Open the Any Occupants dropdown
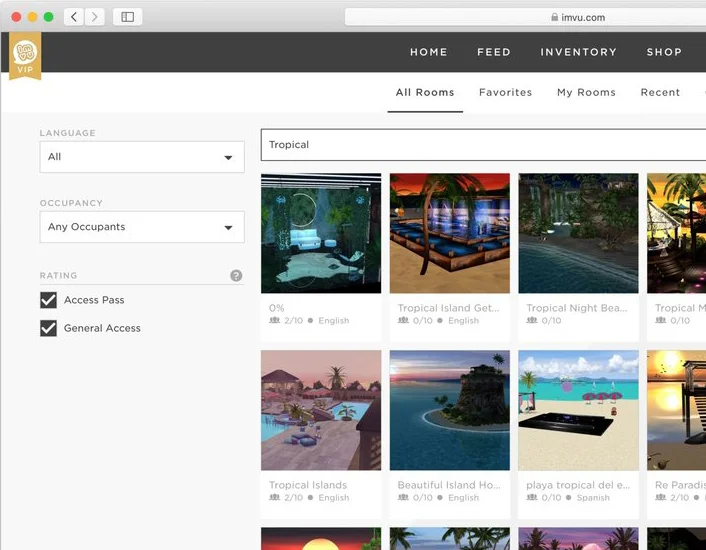Screen dimensions: 706x550 click(x=142, y=227)
